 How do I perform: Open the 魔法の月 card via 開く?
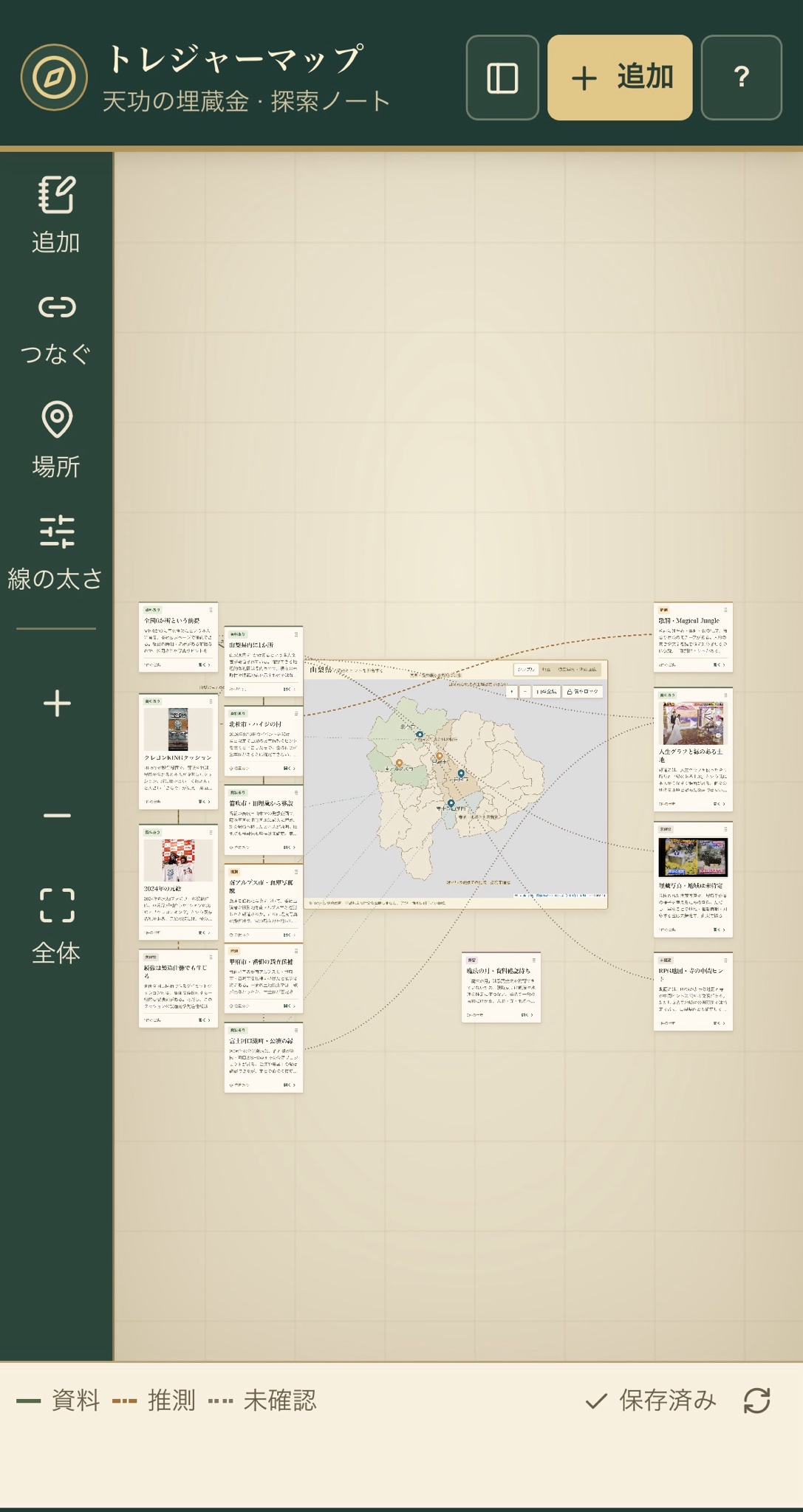(527, 1014)
